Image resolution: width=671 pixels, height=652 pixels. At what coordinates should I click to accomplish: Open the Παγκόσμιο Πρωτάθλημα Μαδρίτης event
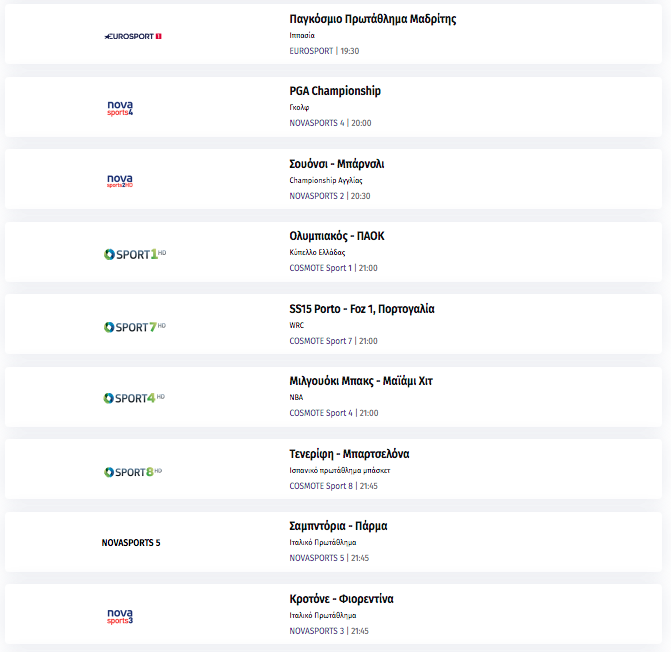pos(372,19)
